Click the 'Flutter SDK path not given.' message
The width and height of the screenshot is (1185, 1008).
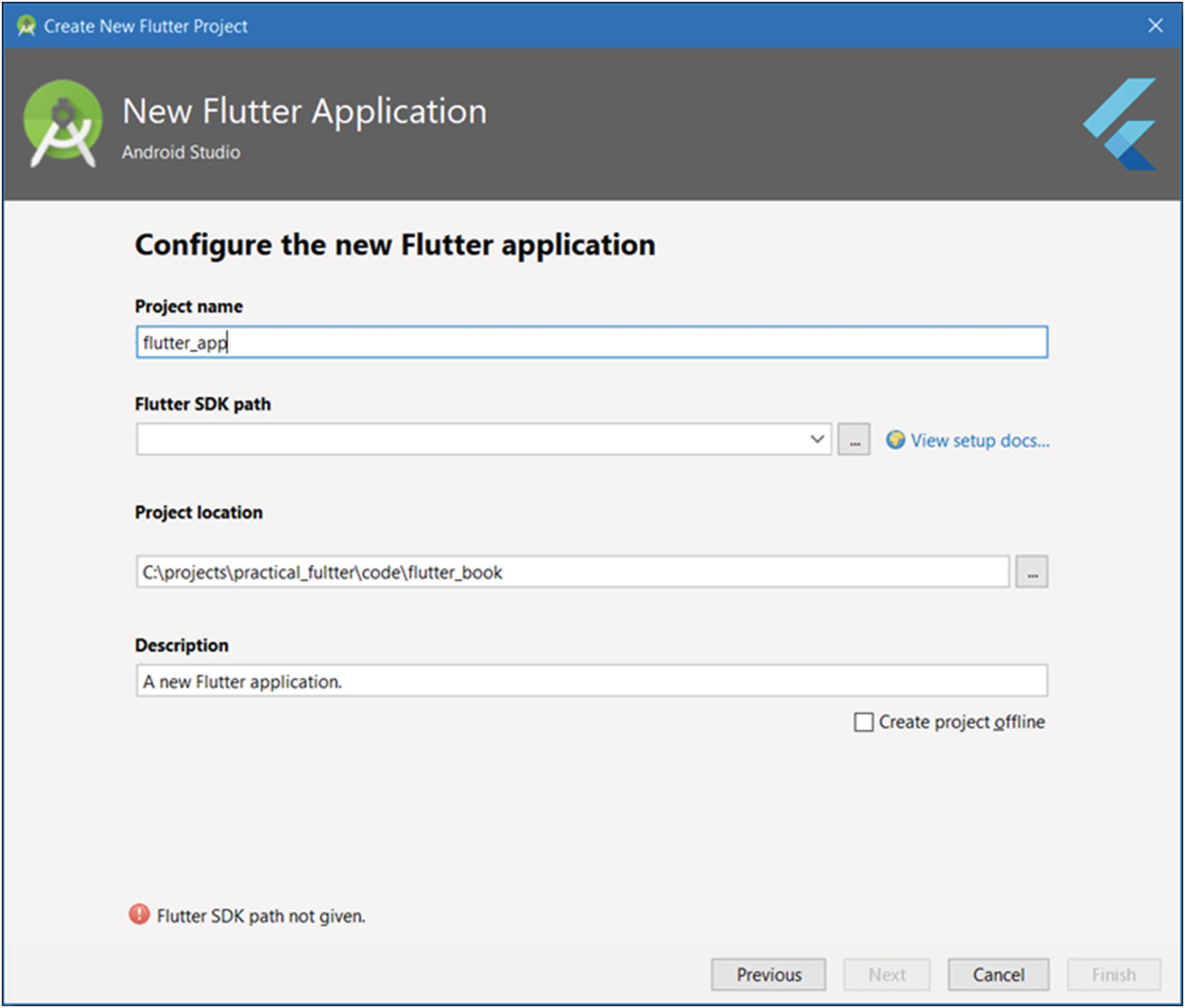(261, 916)
